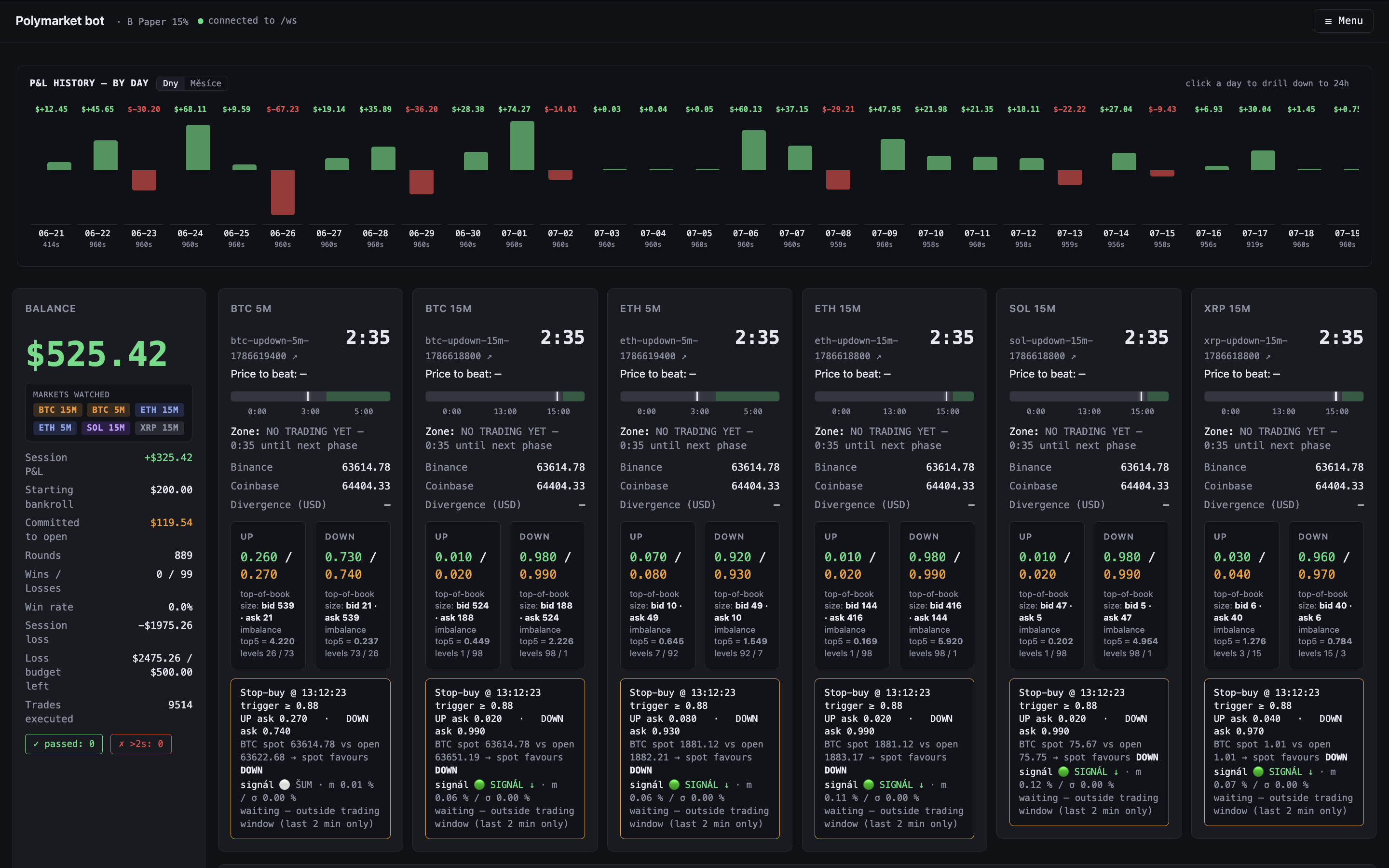Click the SOL 15M stop-buy log box
Screen dimensions: 1389x868
pyautogui.click(x=1089, y=752)
